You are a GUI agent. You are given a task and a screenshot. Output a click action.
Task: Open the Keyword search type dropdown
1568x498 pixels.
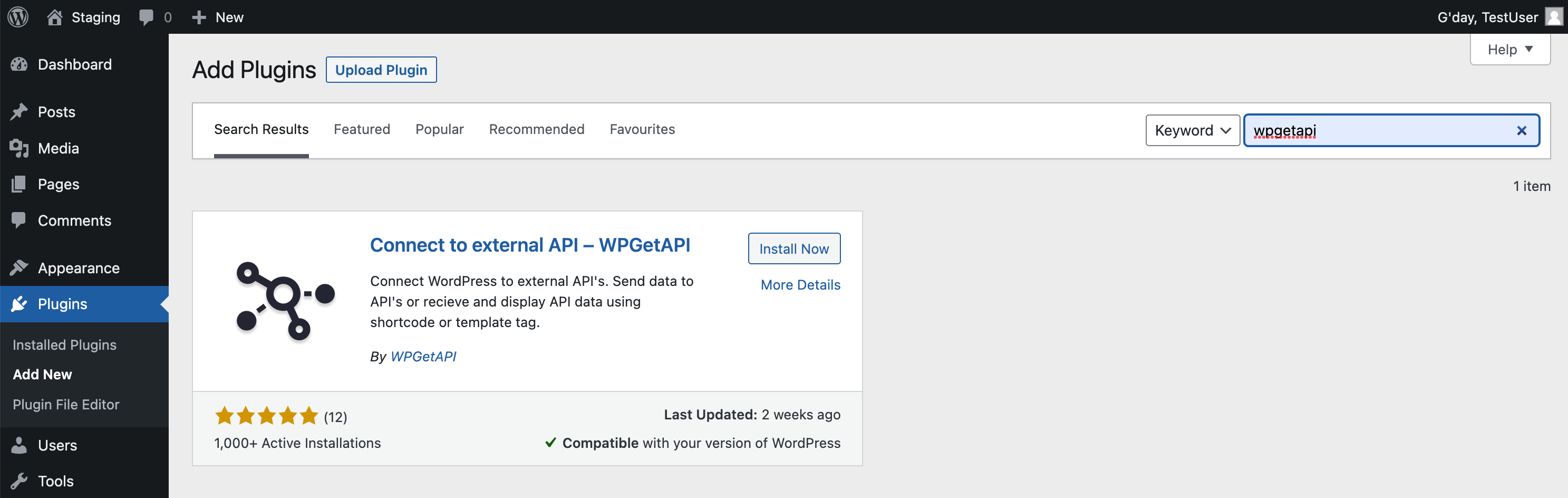click(x=1193, y=130)
